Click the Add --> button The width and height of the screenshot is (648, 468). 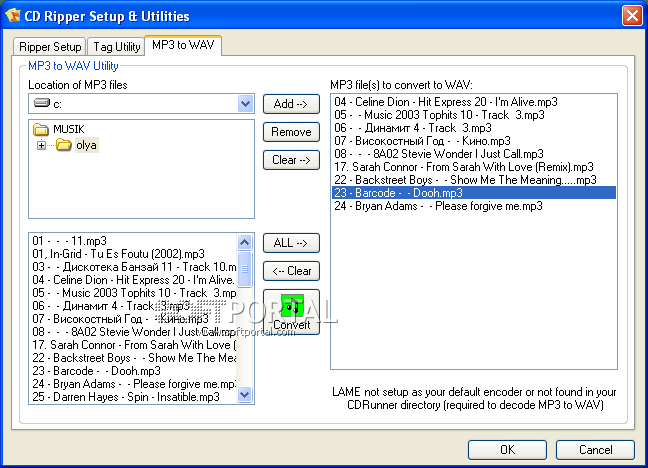[x=291, y=104]
